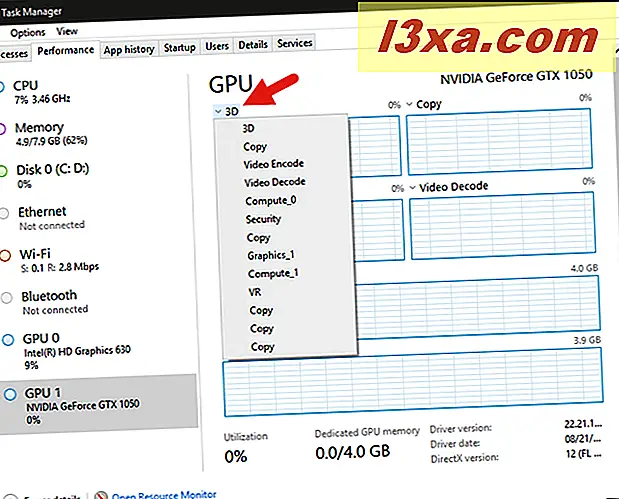The image size is (619, 499).
Task: Click the 0.0/4.0 GB dedicated memory value
Action: [353, 452]
